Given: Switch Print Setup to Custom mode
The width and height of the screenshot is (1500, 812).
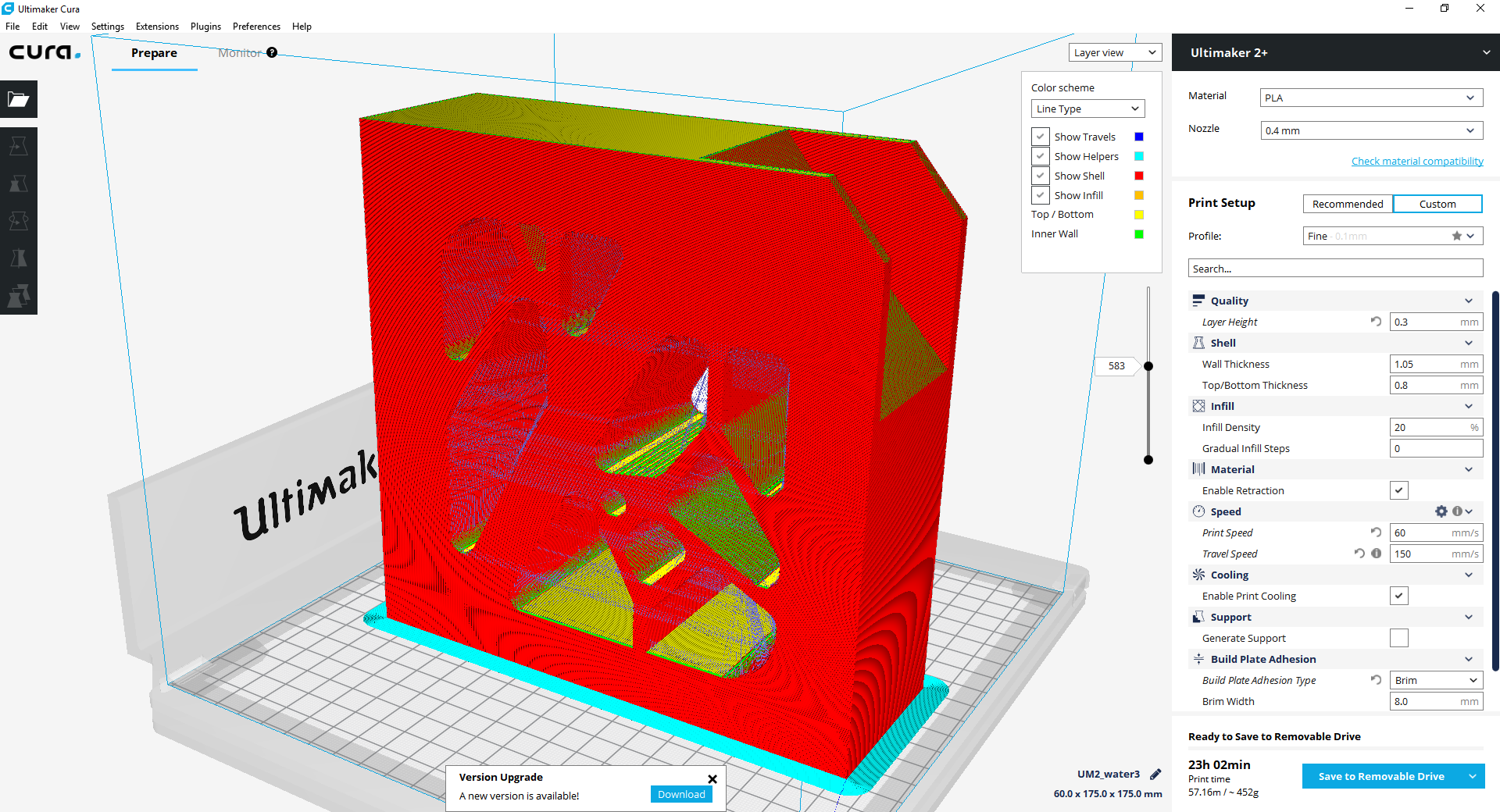Looking at the screenshot, I should tap(1437, 204).
